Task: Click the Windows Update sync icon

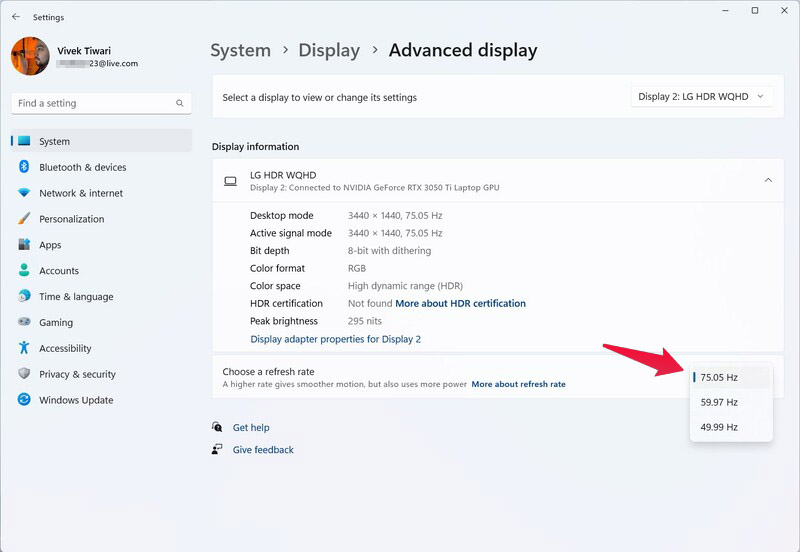Action: click(x=24, y=399)
